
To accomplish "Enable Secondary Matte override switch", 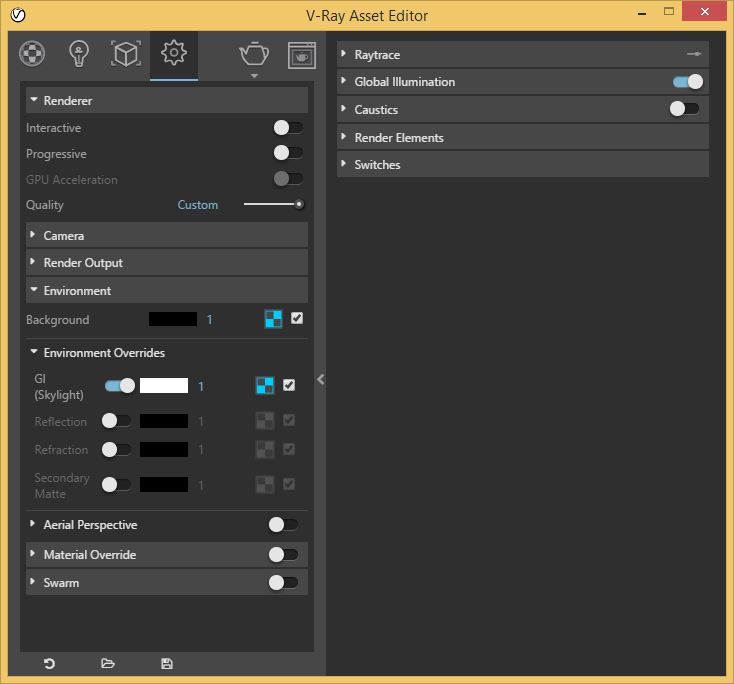I will [x=117, y=485].
